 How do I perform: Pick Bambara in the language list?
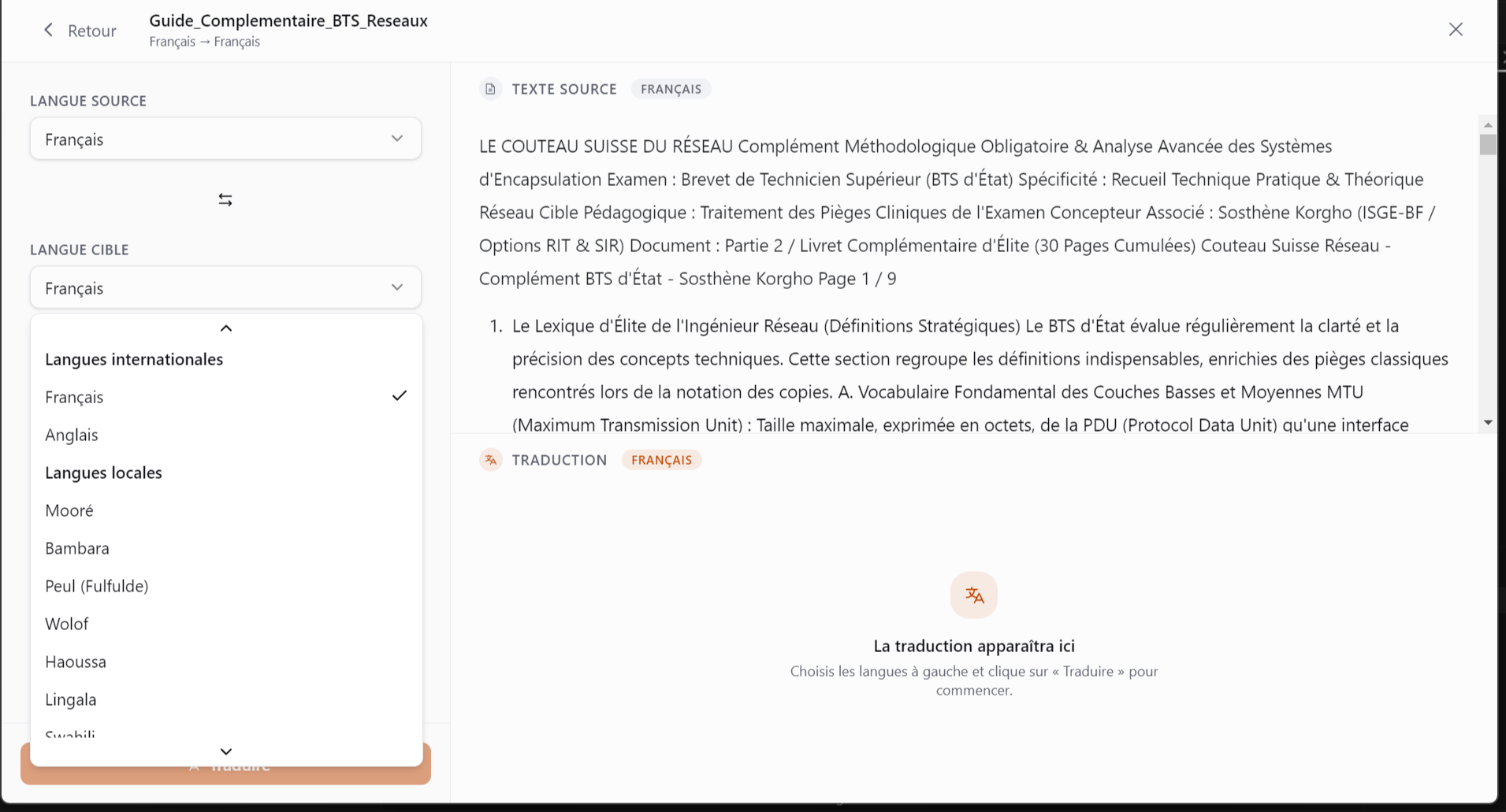tap(226, 548)
